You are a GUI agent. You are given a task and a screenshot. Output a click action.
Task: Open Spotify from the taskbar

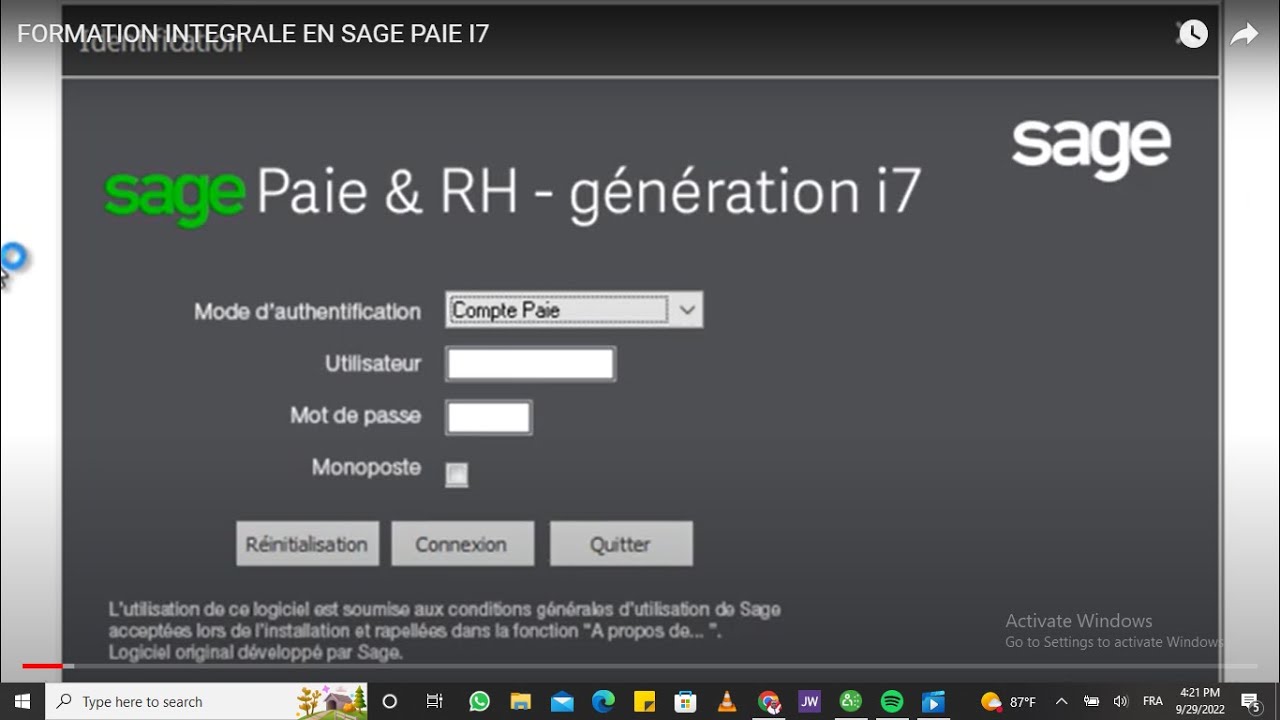coord(892,701)
